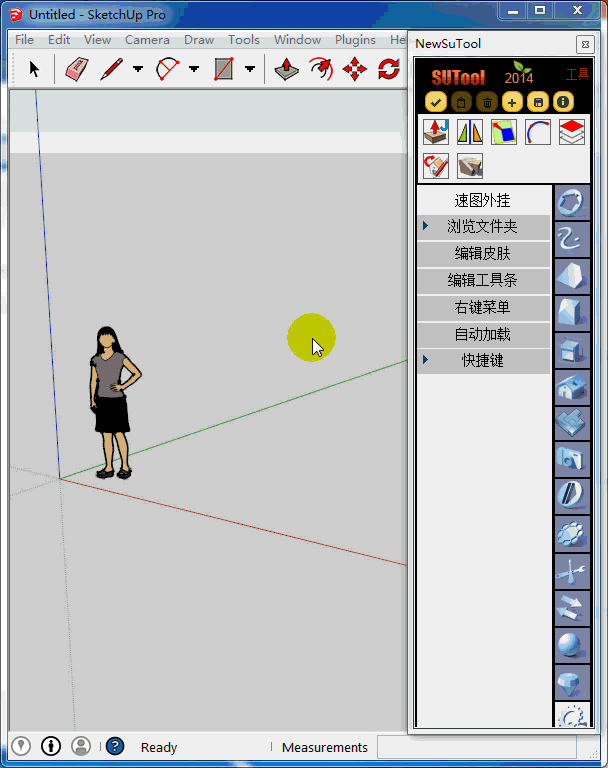Click 浏览文件夹 button

click(484, 227)
